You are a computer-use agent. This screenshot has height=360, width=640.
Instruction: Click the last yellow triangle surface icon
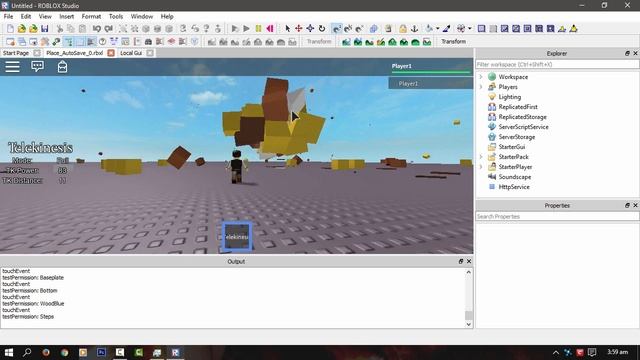(573, 29)
